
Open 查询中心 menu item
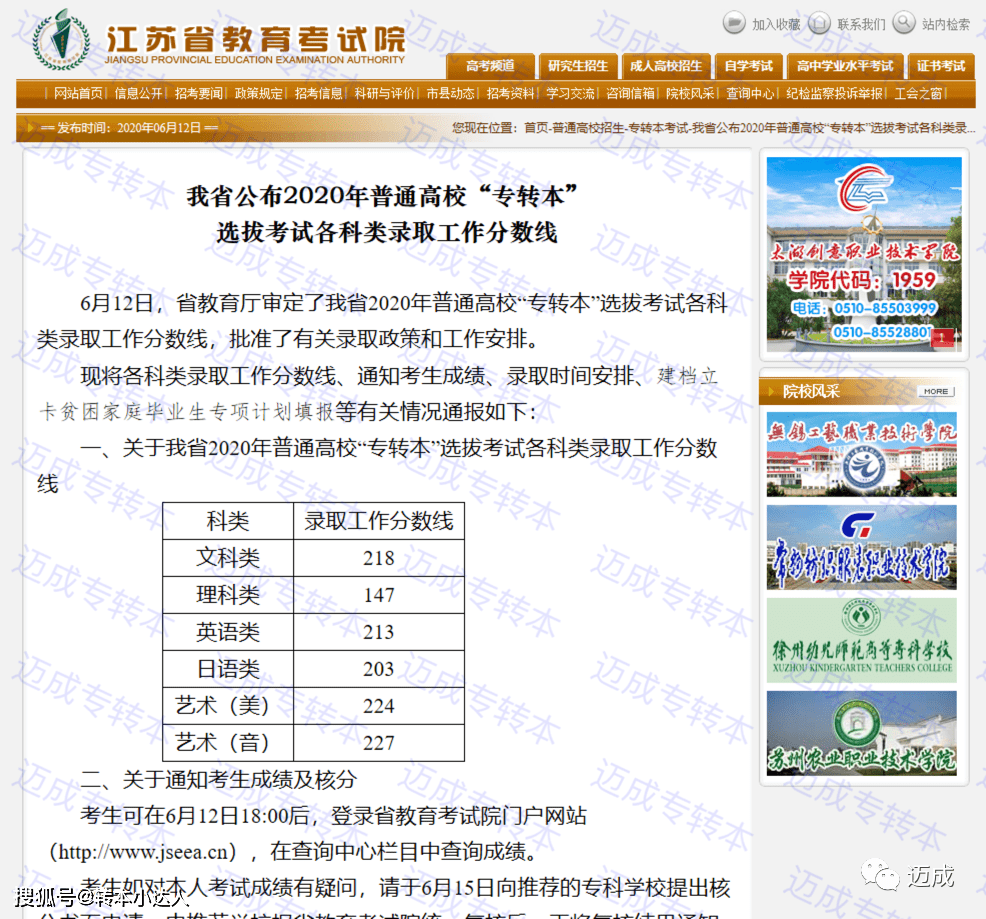(x=750, y=94)
